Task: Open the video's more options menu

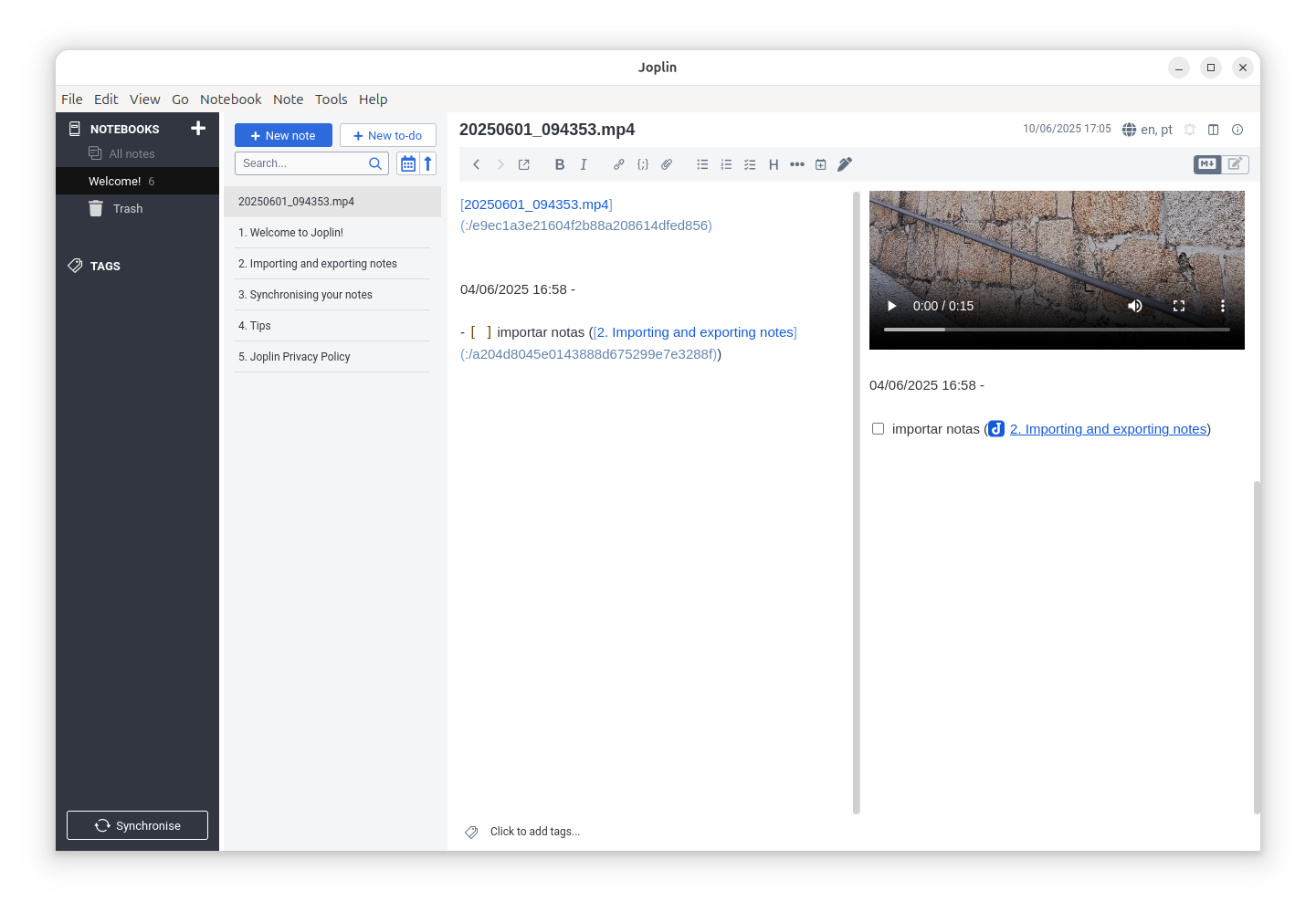Action: [1222, 306]
